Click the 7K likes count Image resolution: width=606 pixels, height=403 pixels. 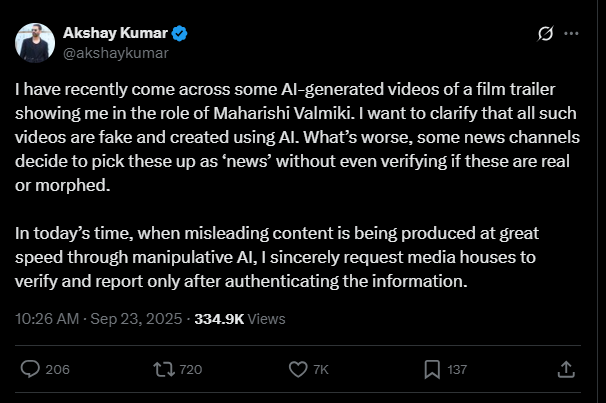320,369
